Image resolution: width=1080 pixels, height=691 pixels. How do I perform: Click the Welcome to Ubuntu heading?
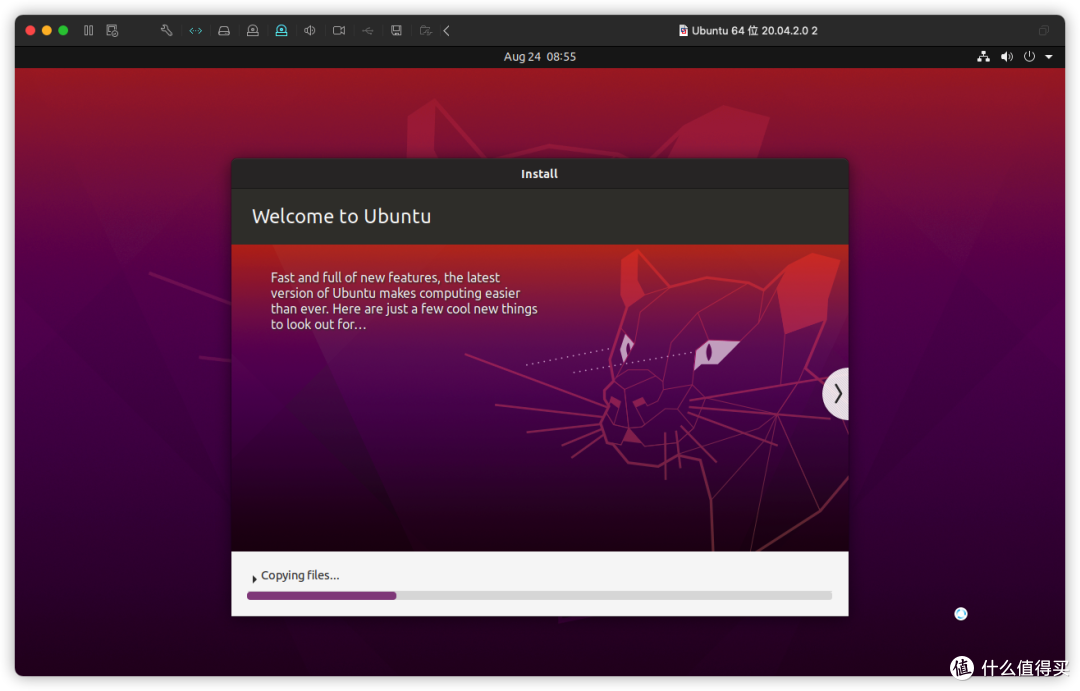[342, 216]
